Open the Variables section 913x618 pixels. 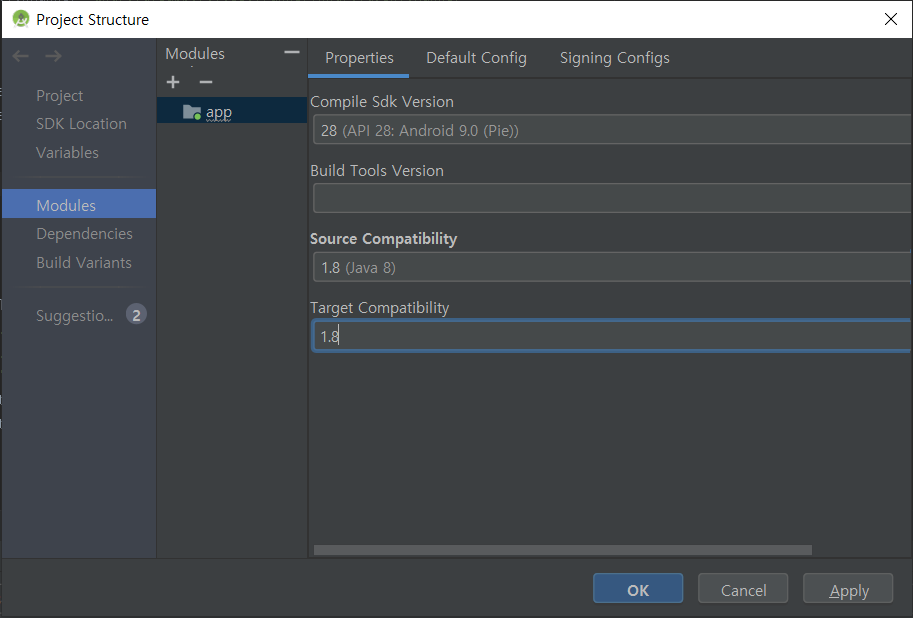coord(67,153)
